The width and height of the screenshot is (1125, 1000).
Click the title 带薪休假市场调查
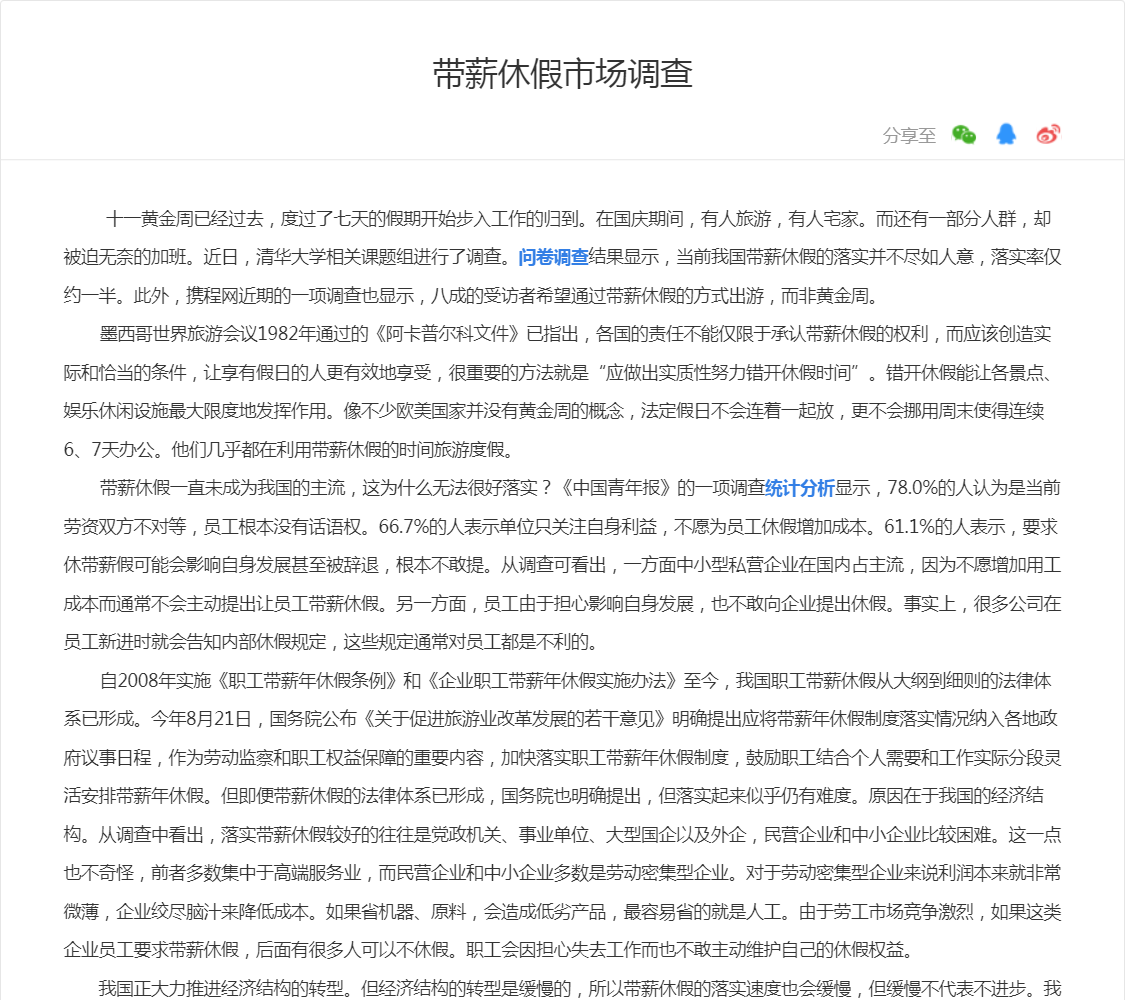coord(562,74)
